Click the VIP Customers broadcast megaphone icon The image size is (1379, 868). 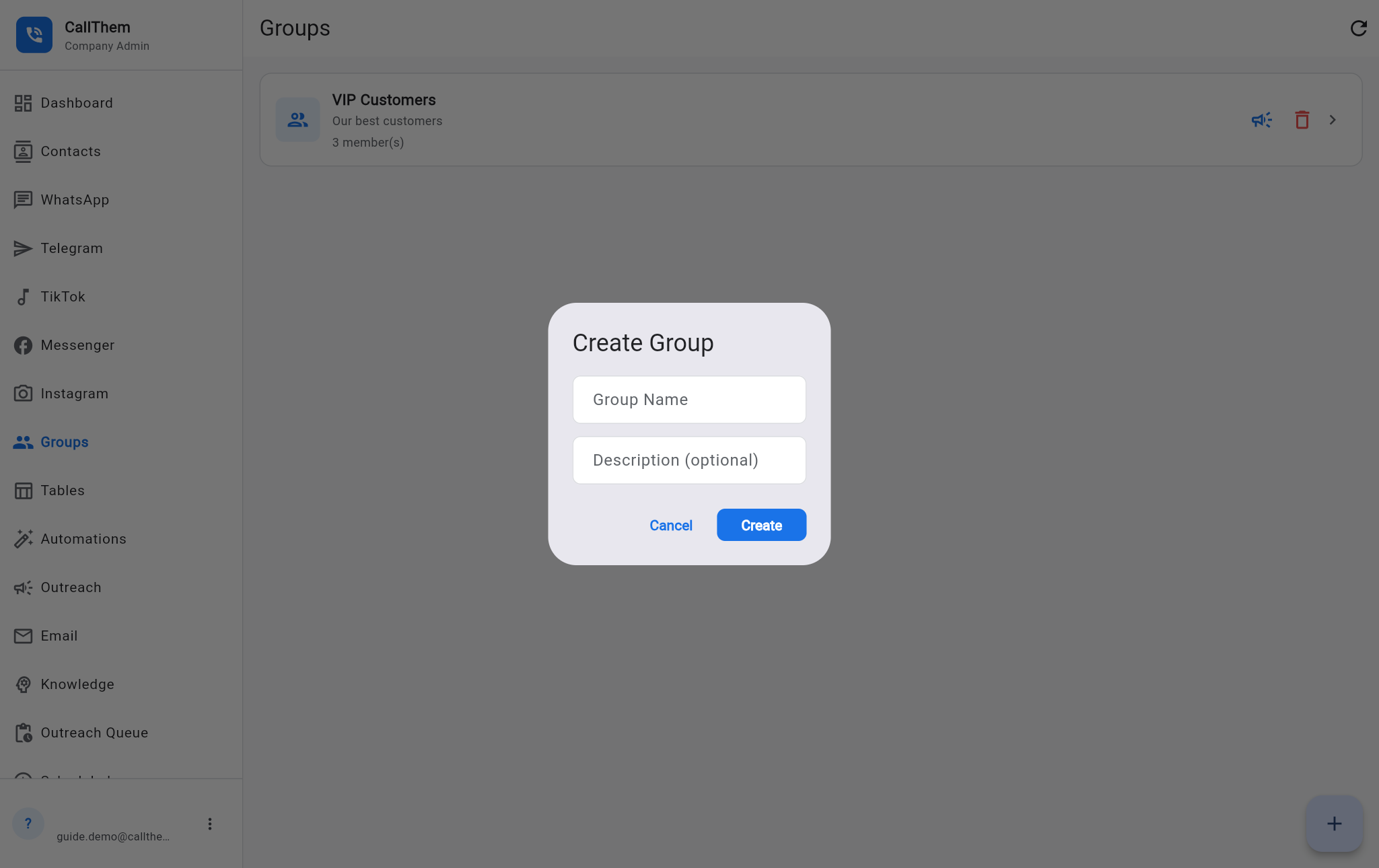point(1261,120)
